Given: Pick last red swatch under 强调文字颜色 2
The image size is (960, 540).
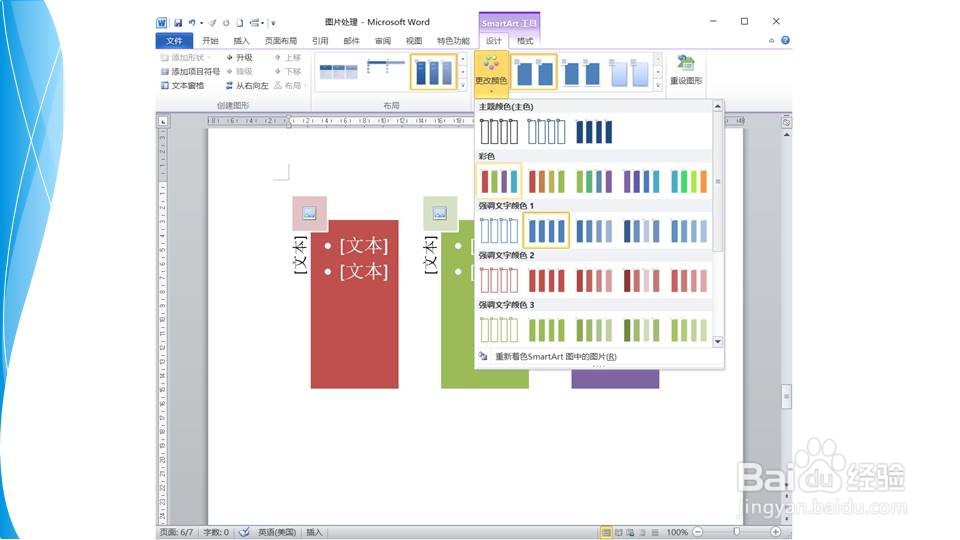Looking at the screenshot, I should pos(689,280).
